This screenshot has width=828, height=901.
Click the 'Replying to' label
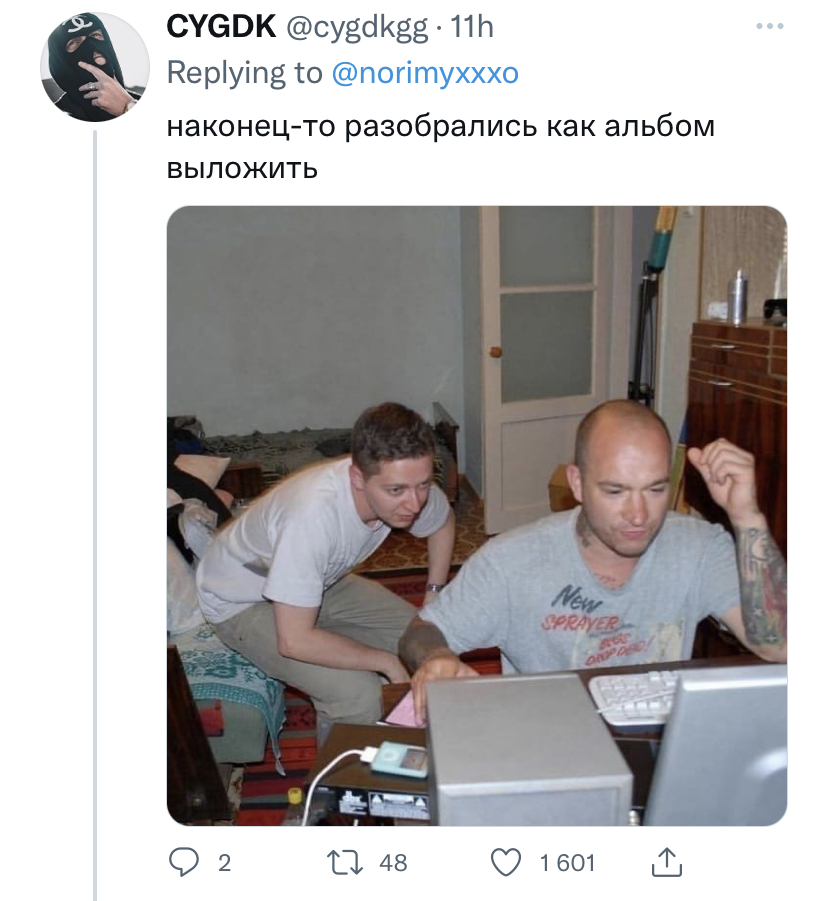[x=244, y=73]
